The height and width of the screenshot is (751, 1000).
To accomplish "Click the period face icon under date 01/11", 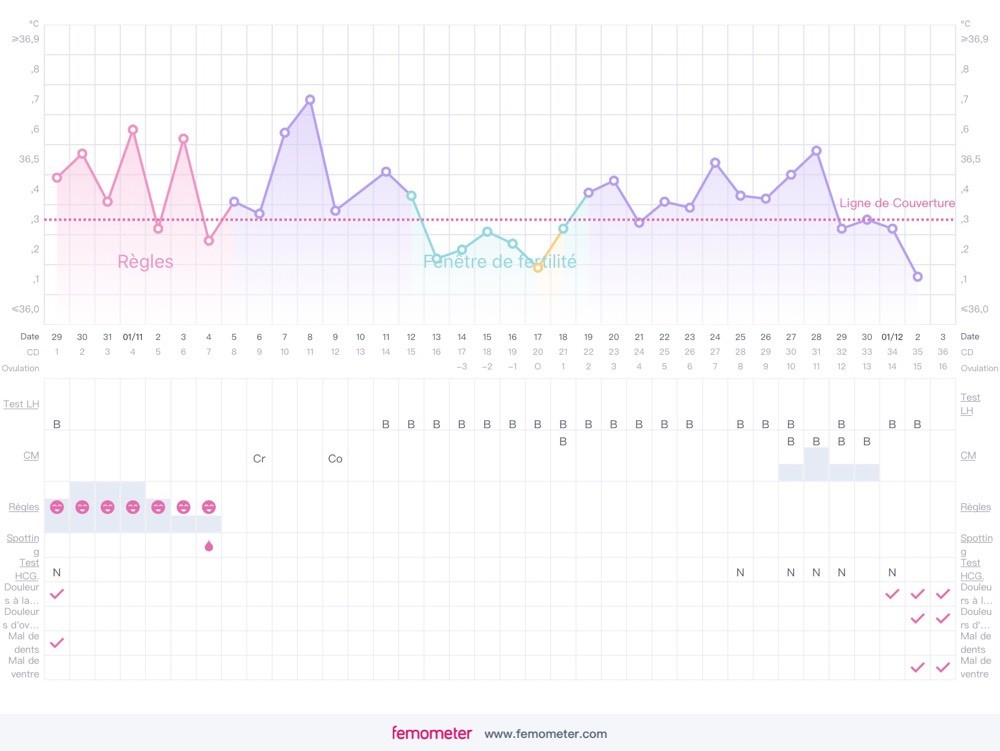I will (x=133, y=507).
